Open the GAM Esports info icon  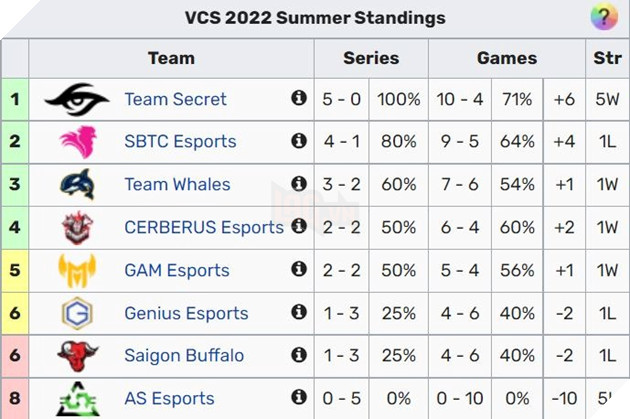tap(298, 269)
